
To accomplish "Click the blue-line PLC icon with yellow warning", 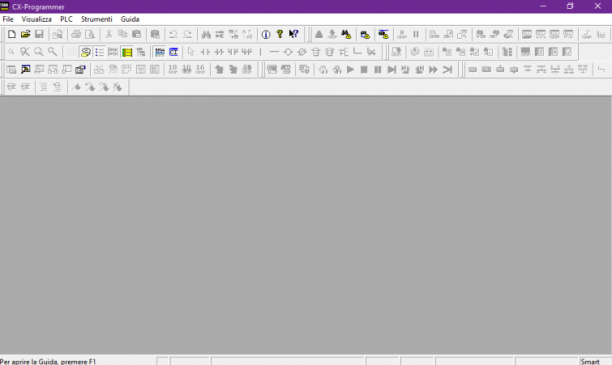I will pyautogui.click(x=383, y=34).
